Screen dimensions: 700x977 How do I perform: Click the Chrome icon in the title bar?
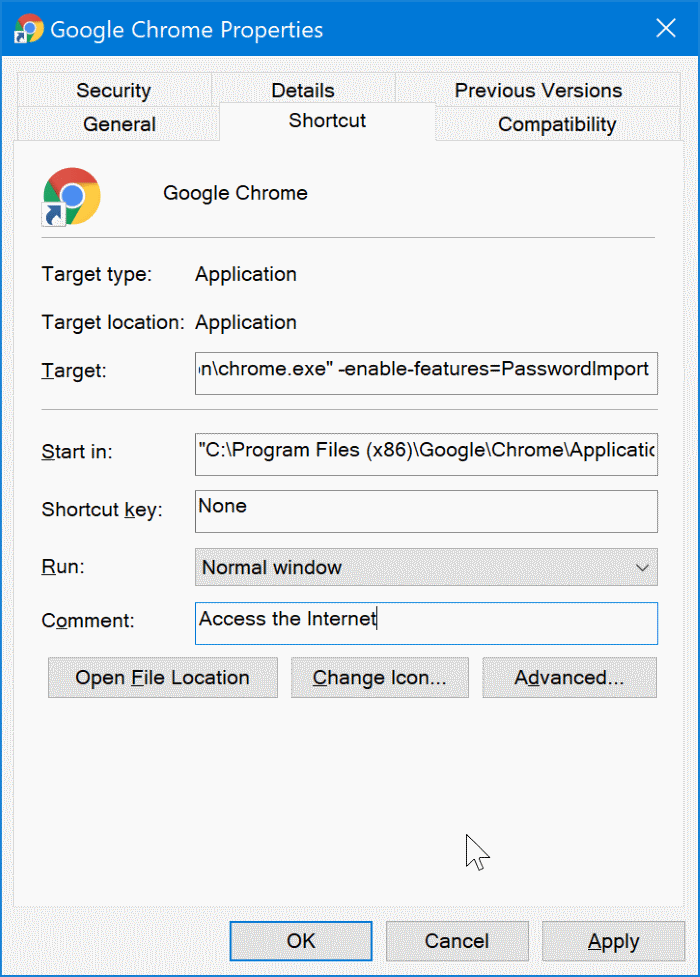coord(28,29)
